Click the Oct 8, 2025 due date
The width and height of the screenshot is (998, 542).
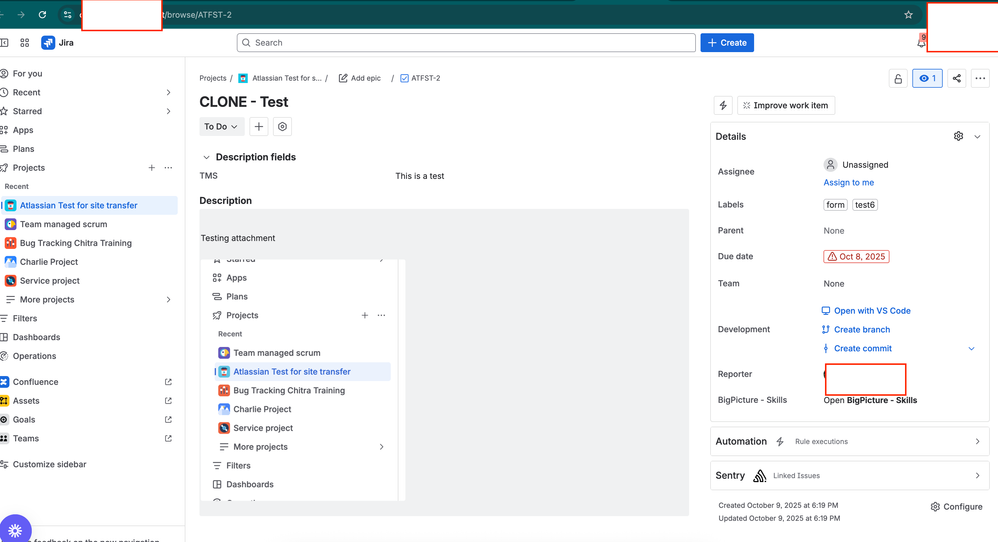[x=856, y=256]
